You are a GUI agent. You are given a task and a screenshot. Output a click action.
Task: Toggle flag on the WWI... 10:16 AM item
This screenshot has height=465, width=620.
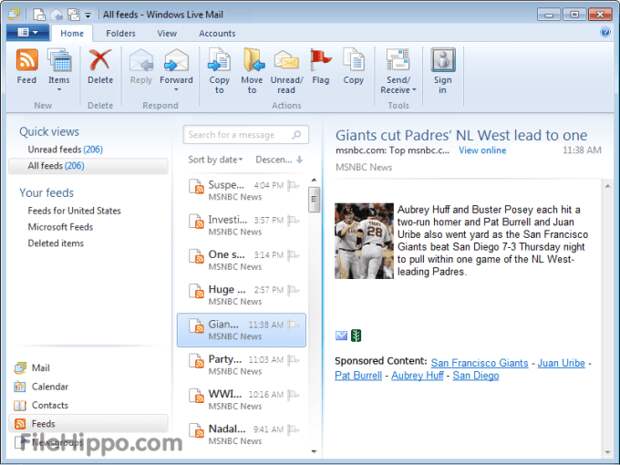(x=293, y=394)
